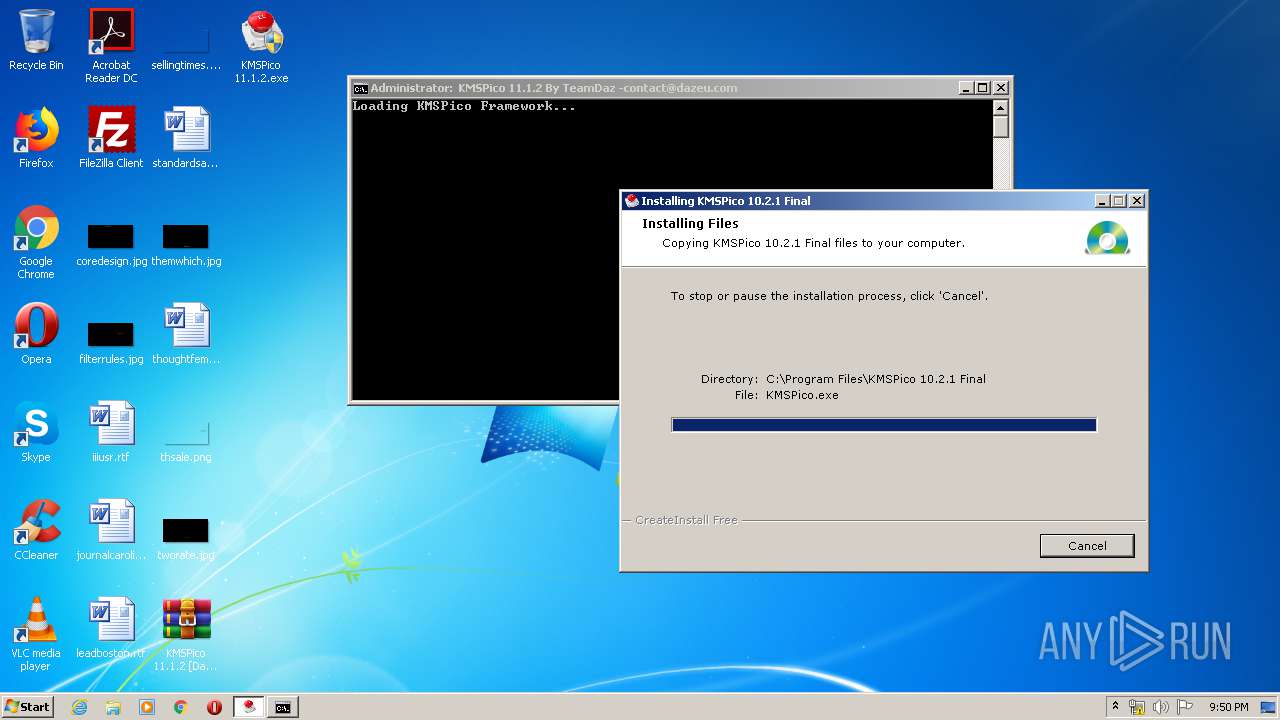Select the sellingtimes file on desktop
This screenshot has height=720, width=1280.
click(186, 45)
